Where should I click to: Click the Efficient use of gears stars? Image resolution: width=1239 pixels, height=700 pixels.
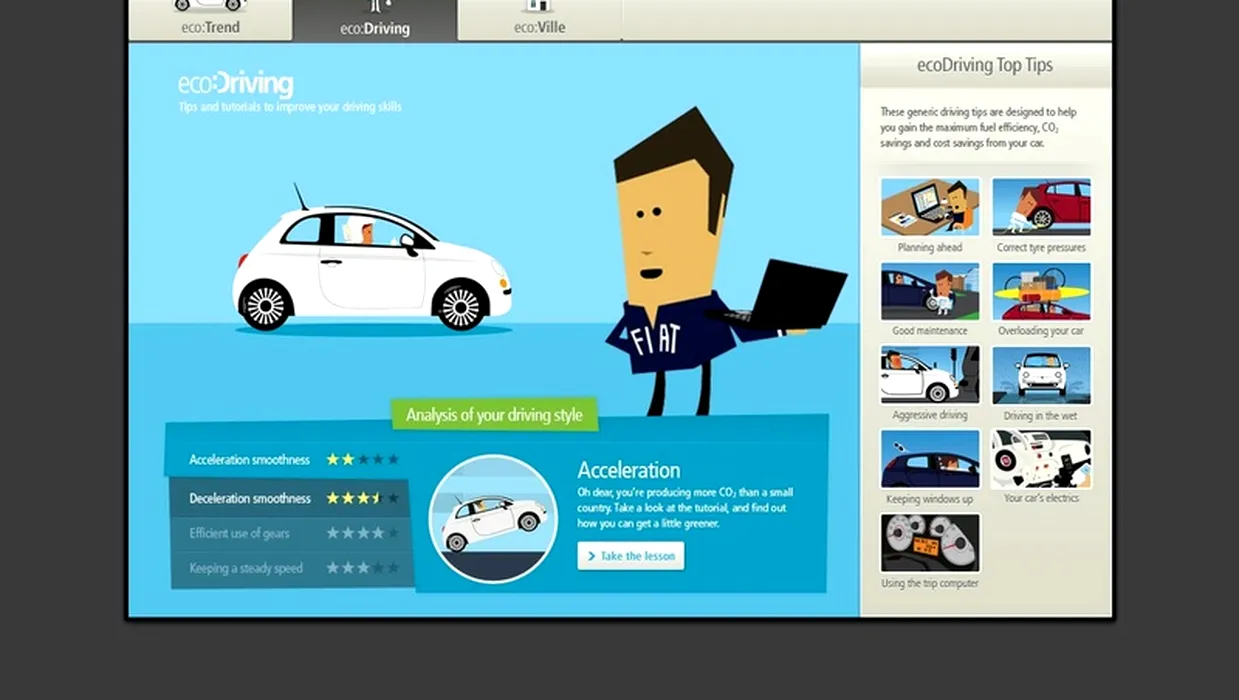362,534
